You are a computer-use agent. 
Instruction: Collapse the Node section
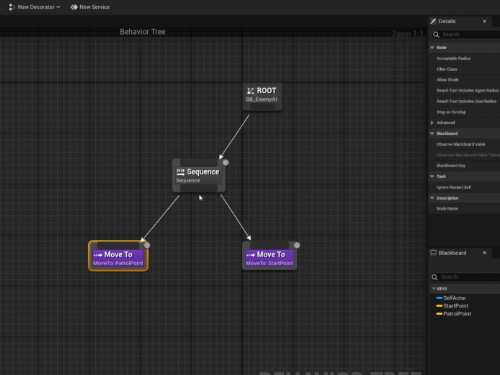(x=432, y=47)
